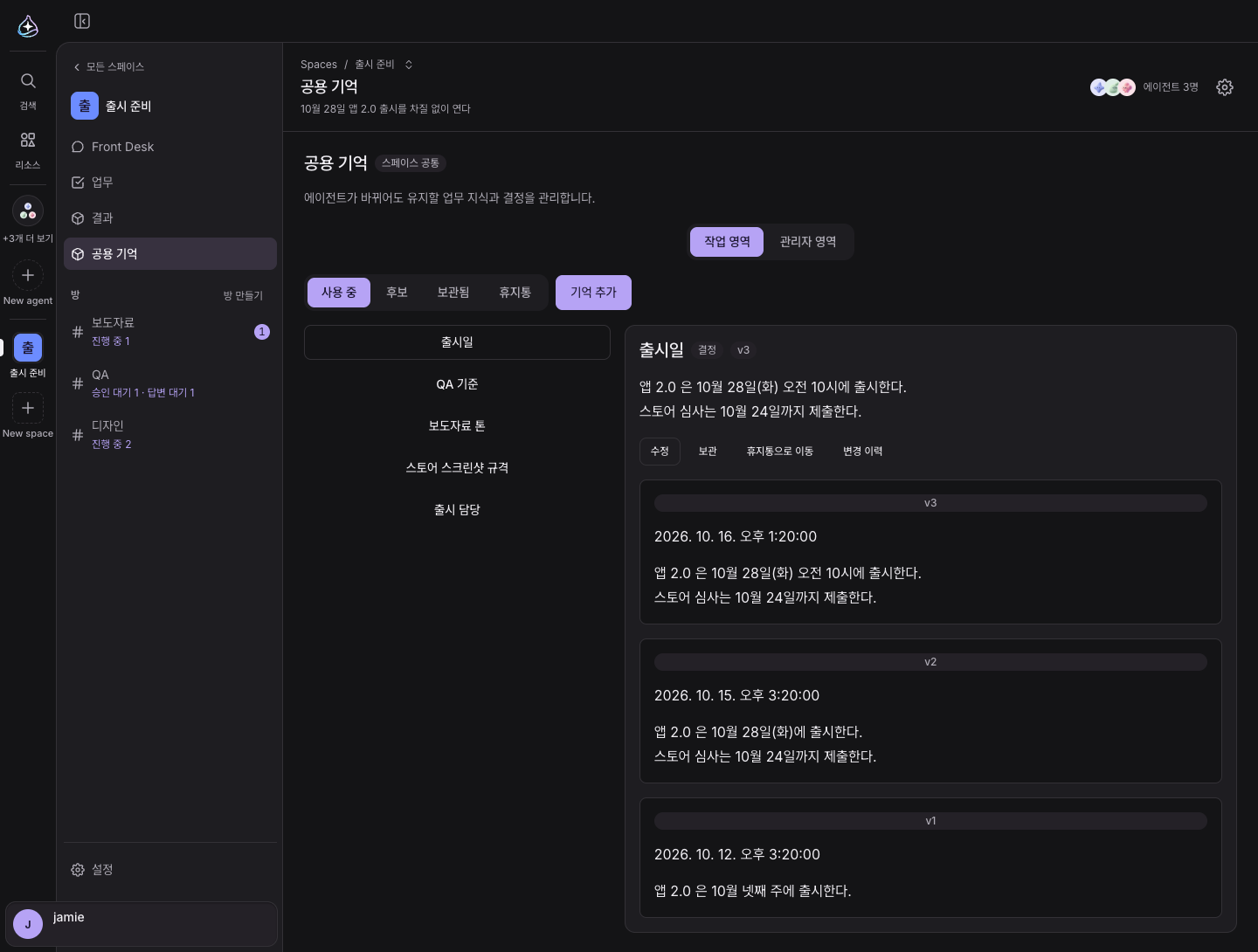Select 스토어 스크린샷 규격 memory item
The height and width of the screenshot is (952, 1258).
[x=457, y=468]
